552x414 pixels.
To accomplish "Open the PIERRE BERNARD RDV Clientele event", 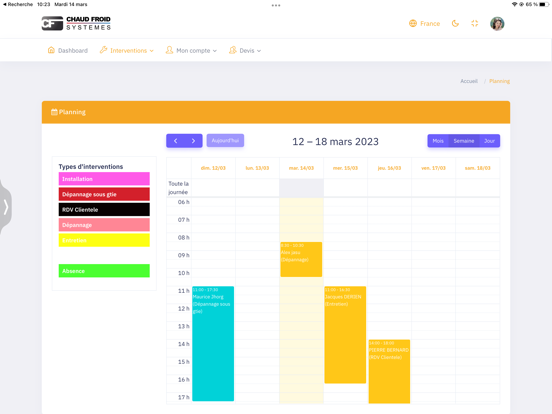I will (x=389, y=371).
